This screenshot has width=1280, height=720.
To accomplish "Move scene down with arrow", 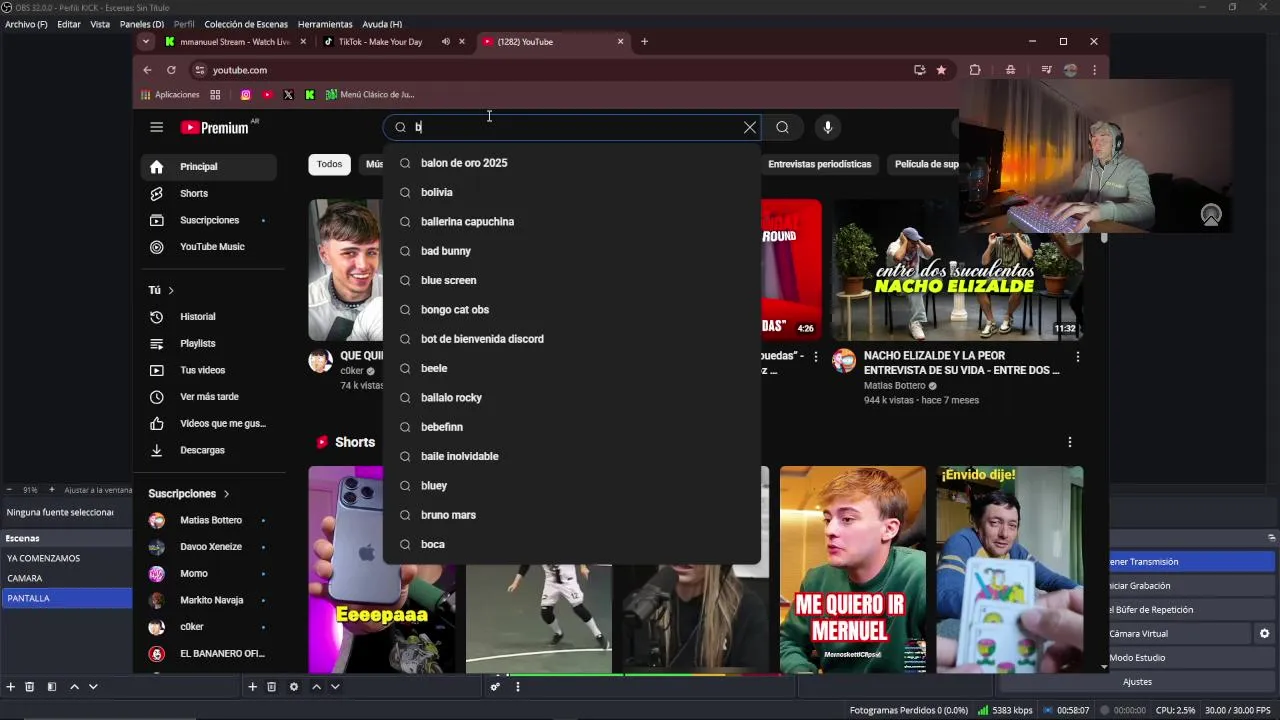I will pyautogui.click(x=93, y=687).
